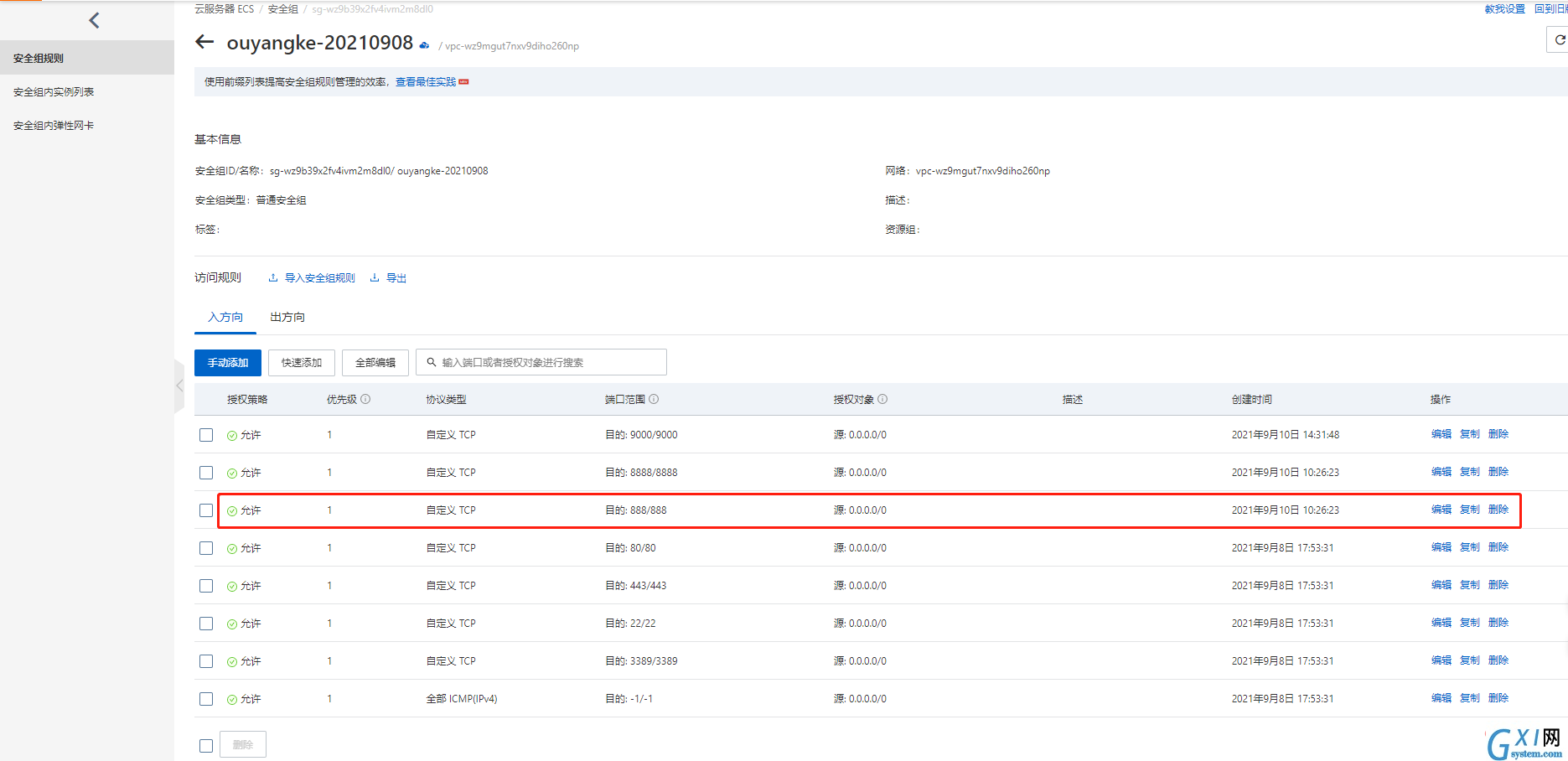The width and height of the screenshot is (1568, 761).
Task: Click 编辑 for the 8888/8888 rule
Action: click(1441, 472)
